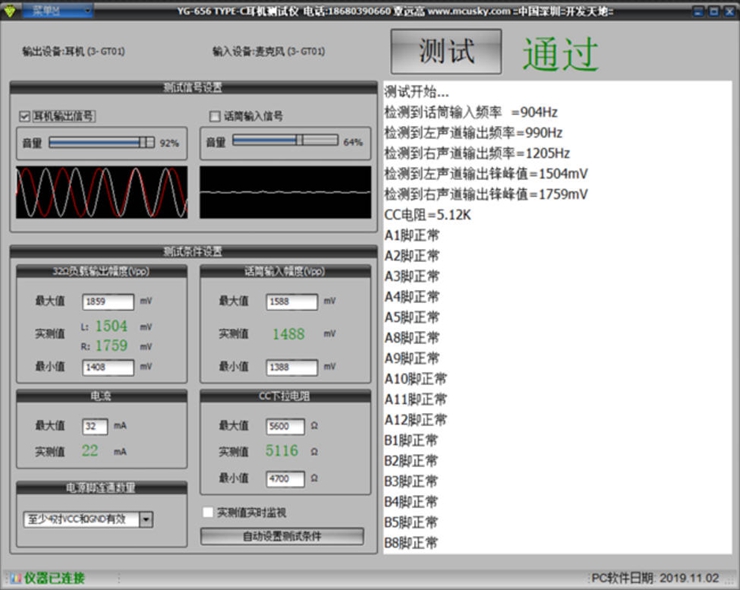
Task: Click the large 测试 button
Action: [446, 51]
